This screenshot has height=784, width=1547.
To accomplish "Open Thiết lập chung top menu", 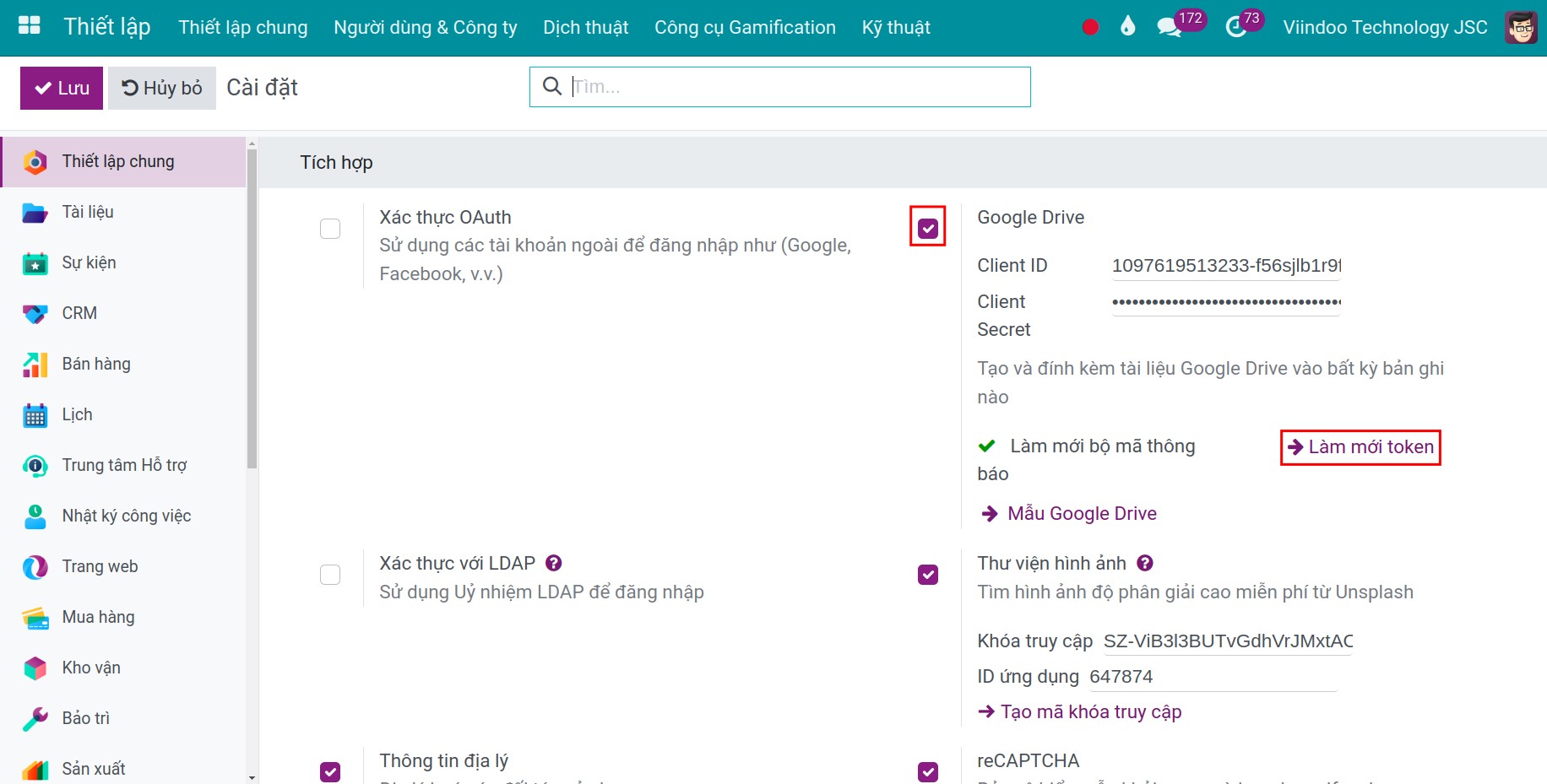I will (x=243, y=27).
